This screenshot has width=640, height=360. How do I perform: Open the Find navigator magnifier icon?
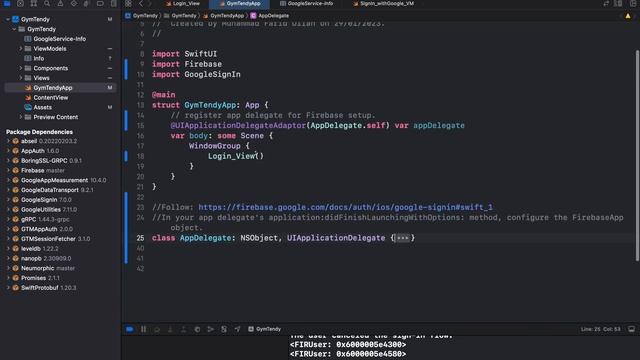(x=47, y=3)
